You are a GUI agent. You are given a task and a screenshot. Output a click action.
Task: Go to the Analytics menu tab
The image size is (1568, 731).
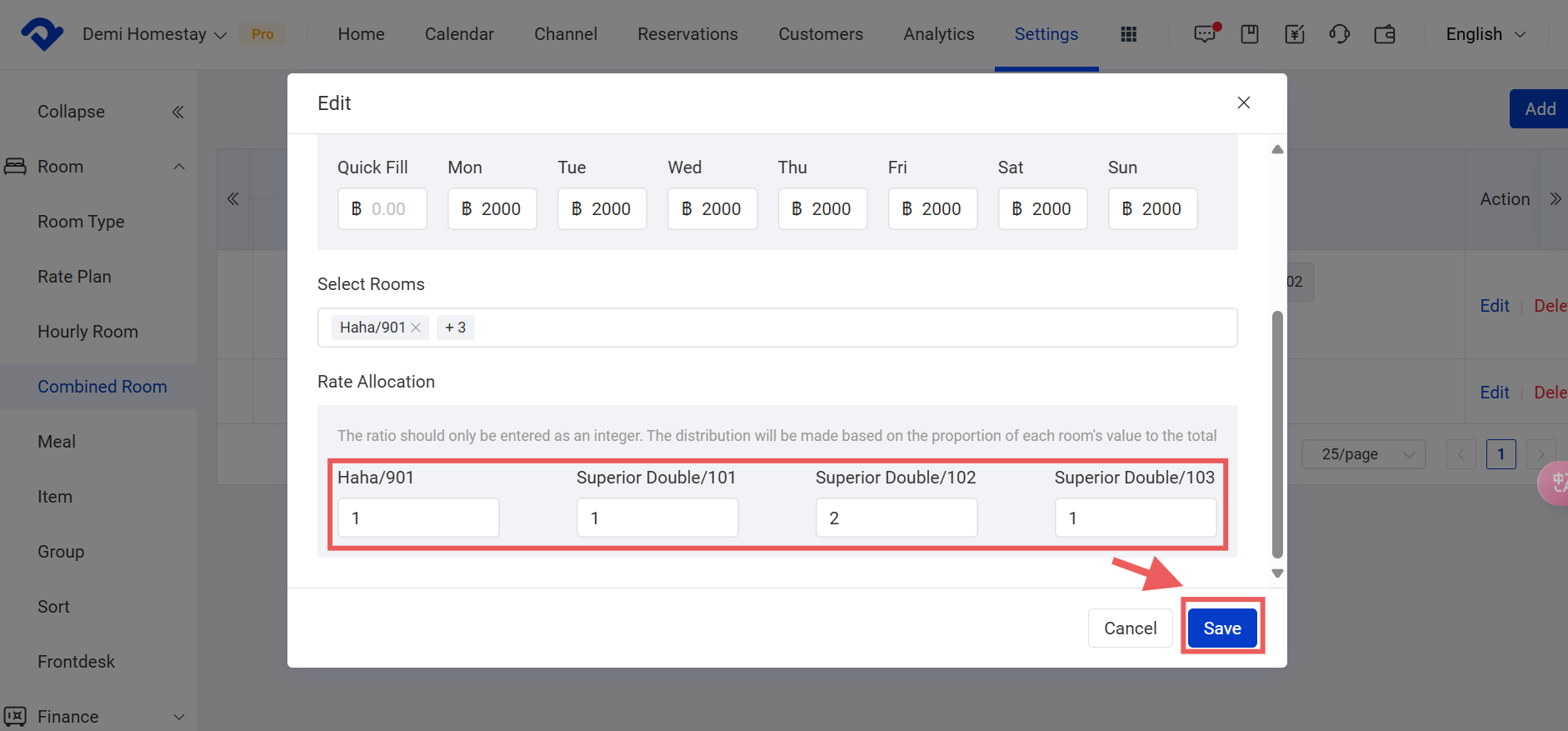(938, 34)
